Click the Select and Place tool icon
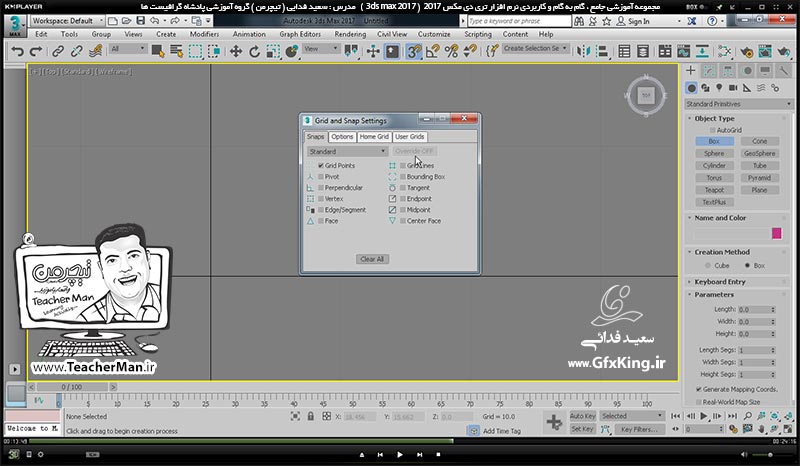This screenshot has width=800, height=466. click(x=292, y=52)
